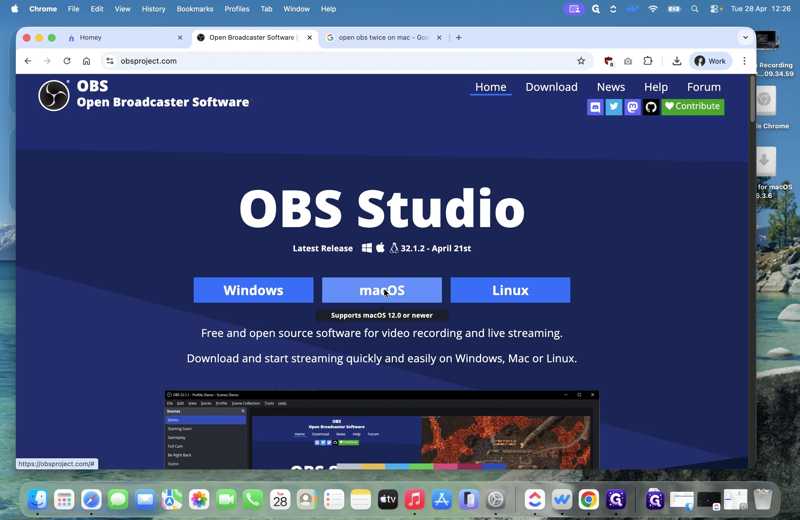This screenshot has width=800, height=520.
Task: Open the File menu
Action: point(73,9)
